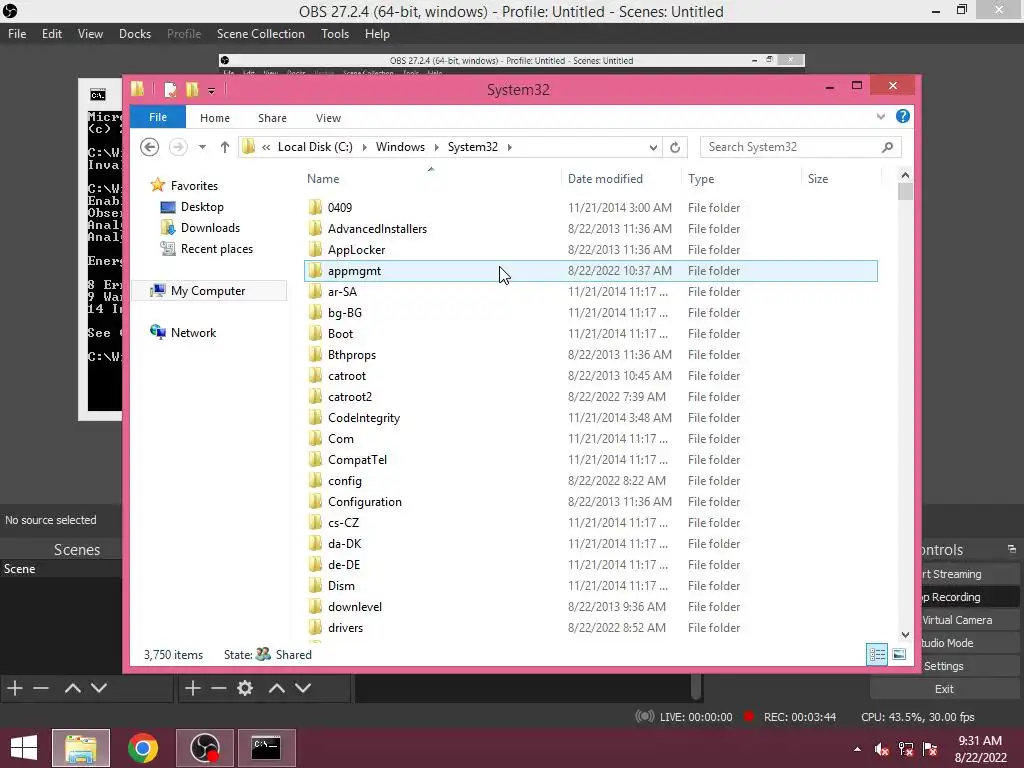Open recent locations dropdown arrow
The image size is (1024, 768).
tap(202, 147)
